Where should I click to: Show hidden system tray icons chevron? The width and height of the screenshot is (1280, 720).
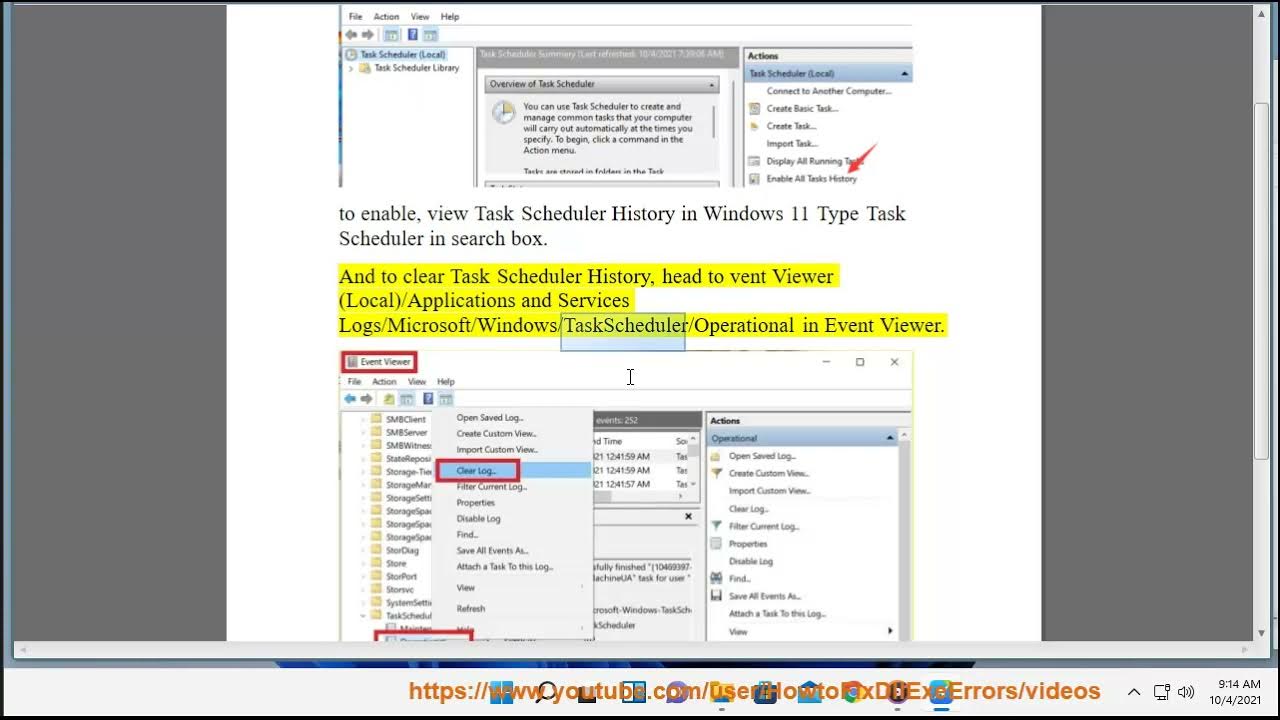coord(1134,692)
